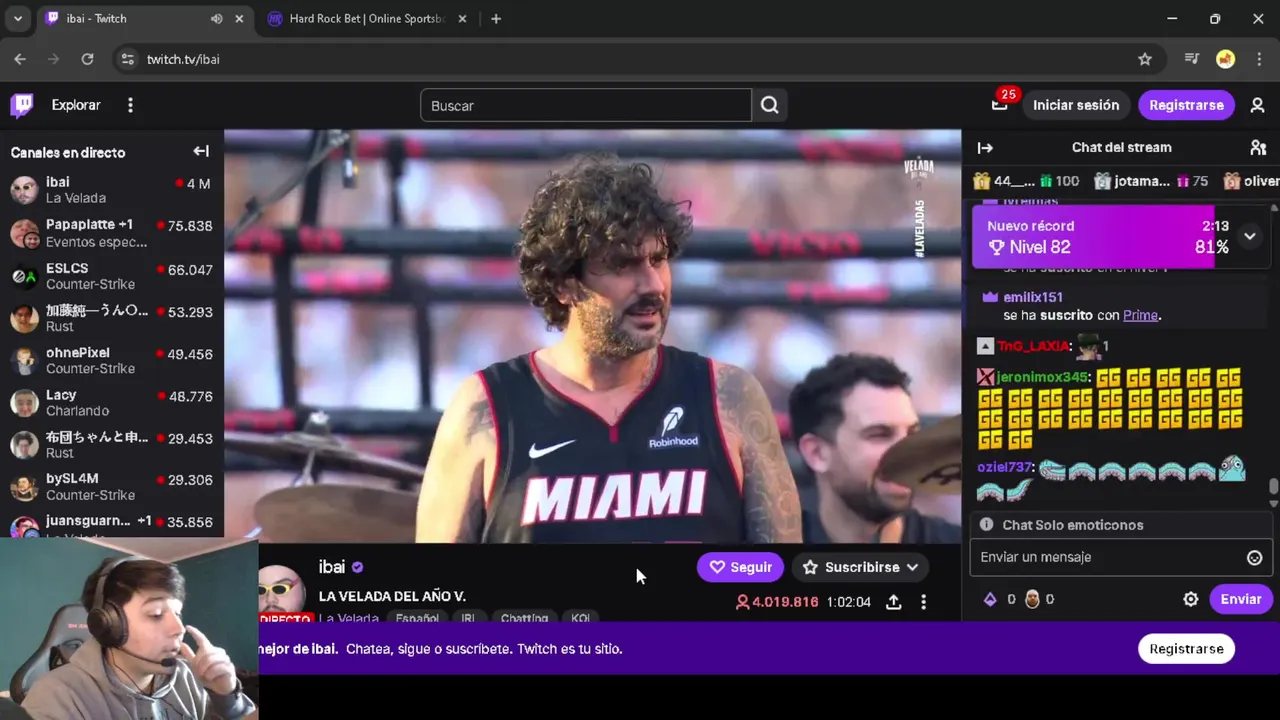The width and height of the screenshot is (1280, 720).
Task: Click the Español tag
Action: tap(417, 619)
